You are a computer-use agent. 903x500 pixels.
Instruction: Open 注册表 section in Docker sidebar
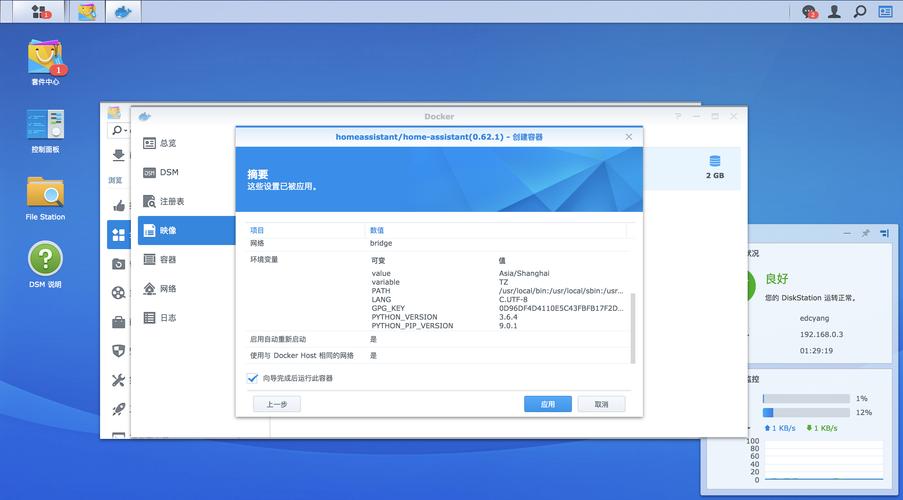point(187,202)
